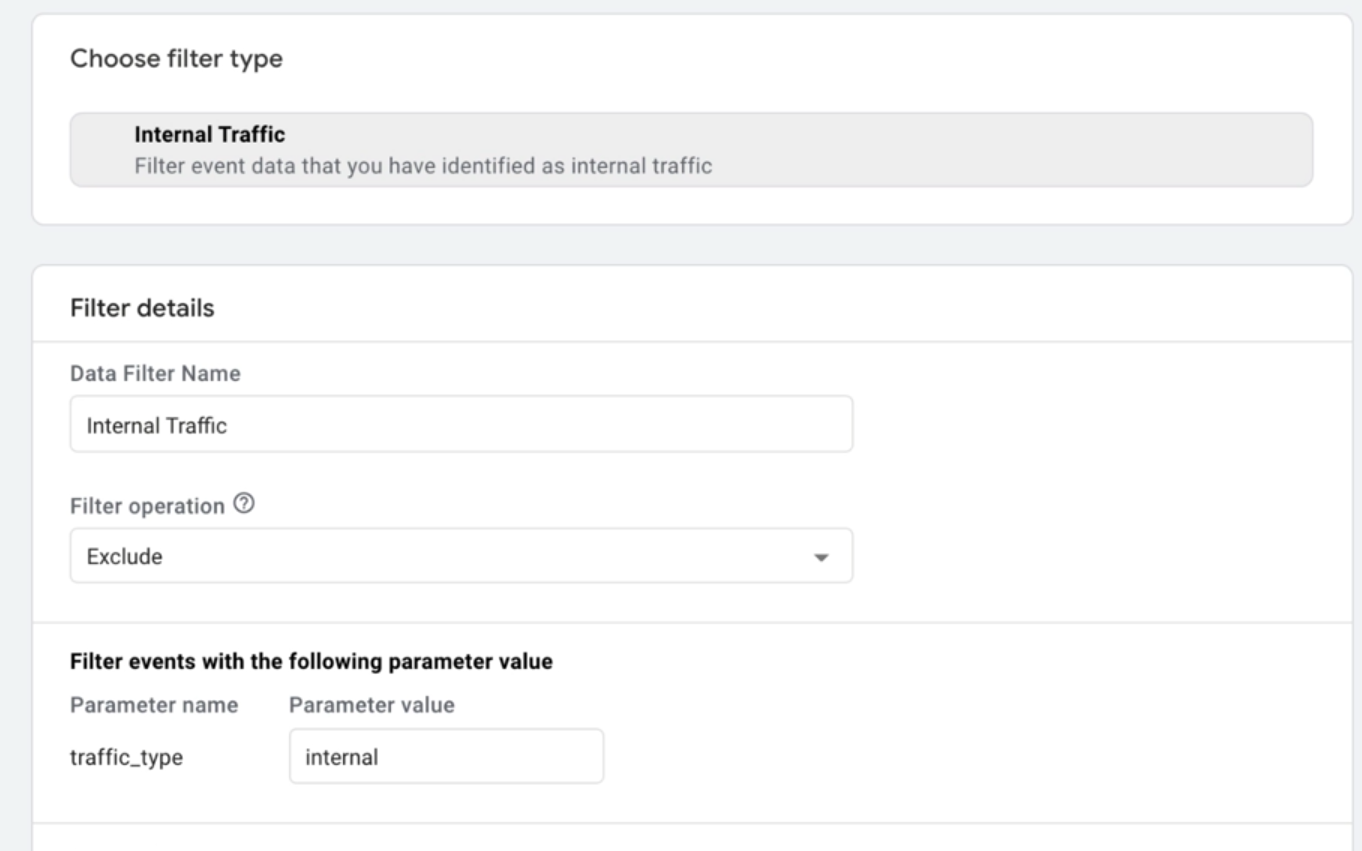Viewport: 1362px width, 851px height.
Task: Click the Data Filter Name label
Action: 155,373
